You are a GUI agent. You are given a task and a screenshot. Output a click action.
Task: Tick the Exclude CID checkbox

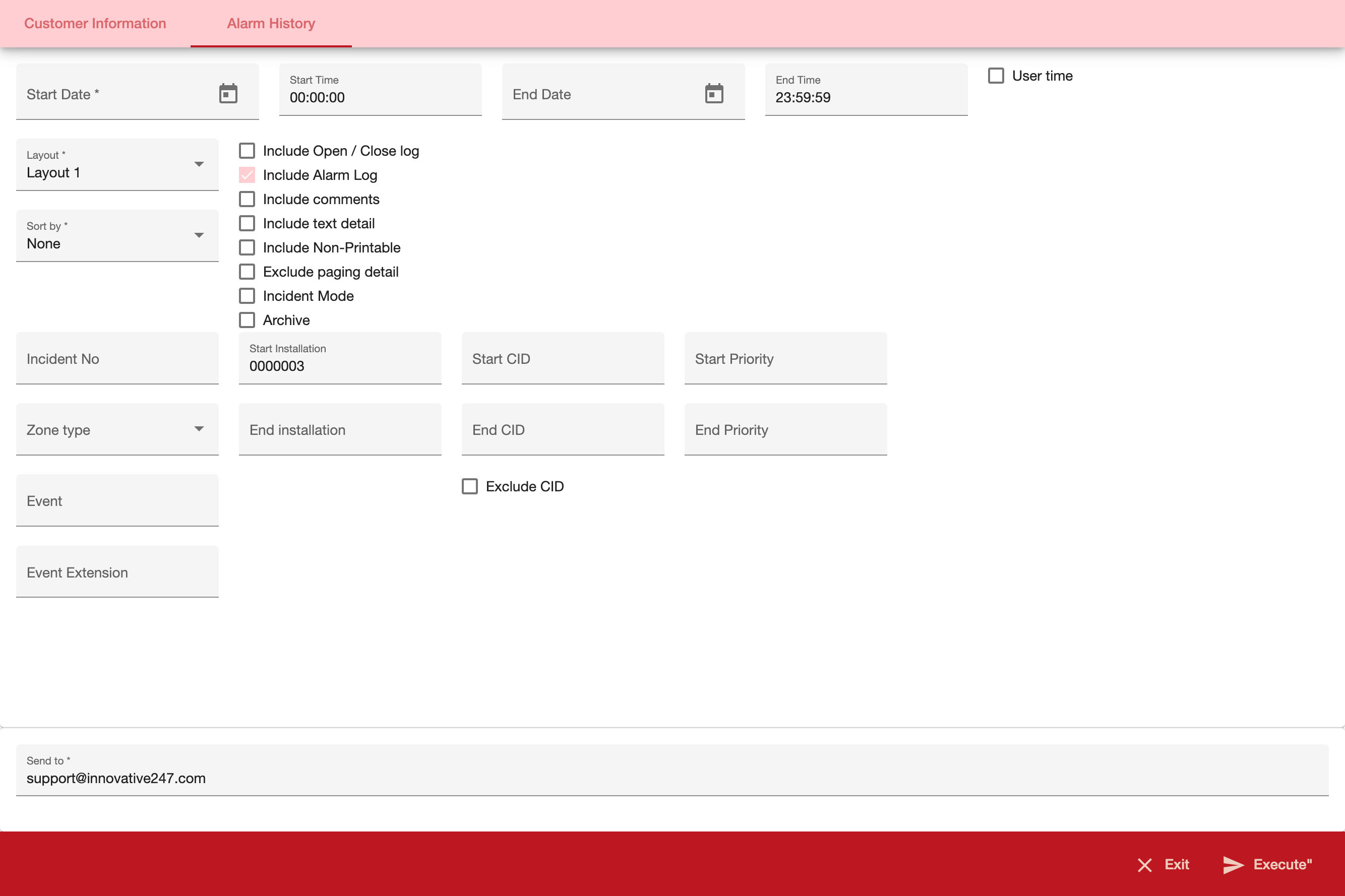pyautogui.click(x=470, y=486)
